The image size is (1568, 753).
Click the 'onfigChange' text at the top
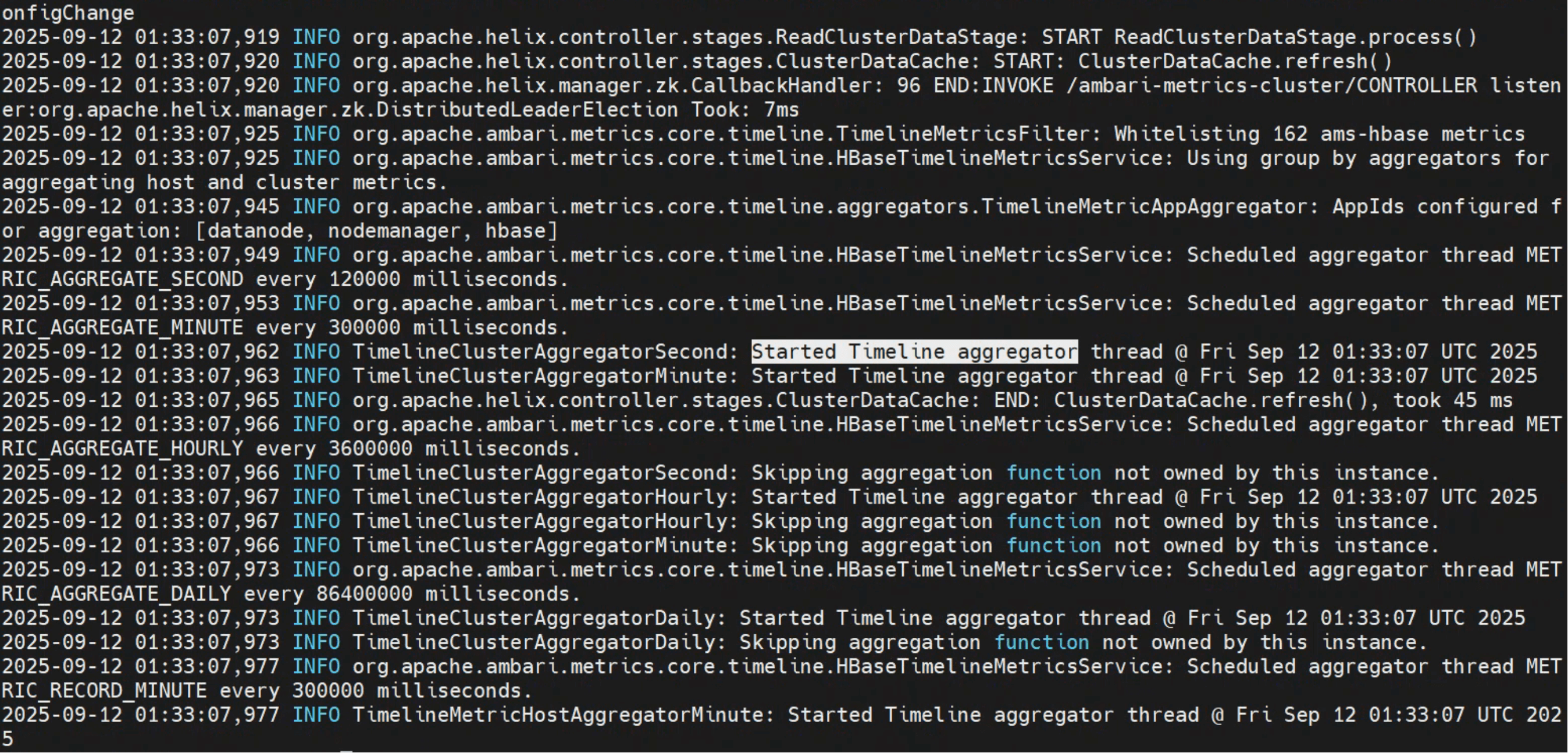pyautogui.click(x=67, y=13)
